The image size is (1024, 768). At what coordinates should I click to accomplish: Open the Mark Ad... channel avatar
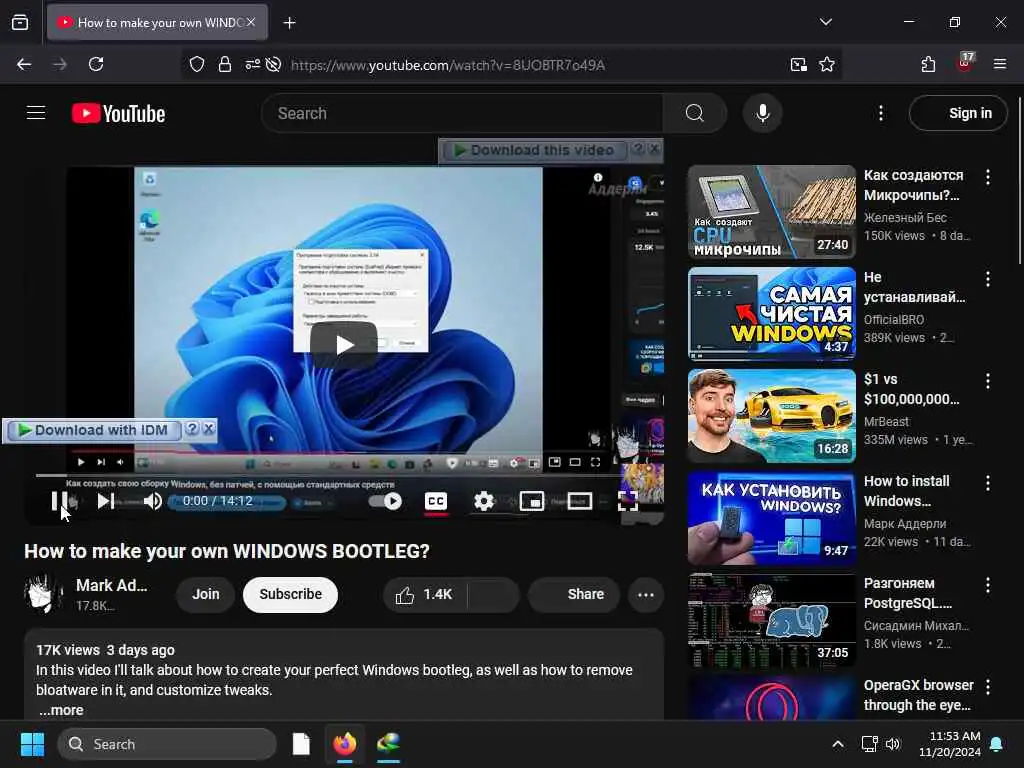click(44, 594)
